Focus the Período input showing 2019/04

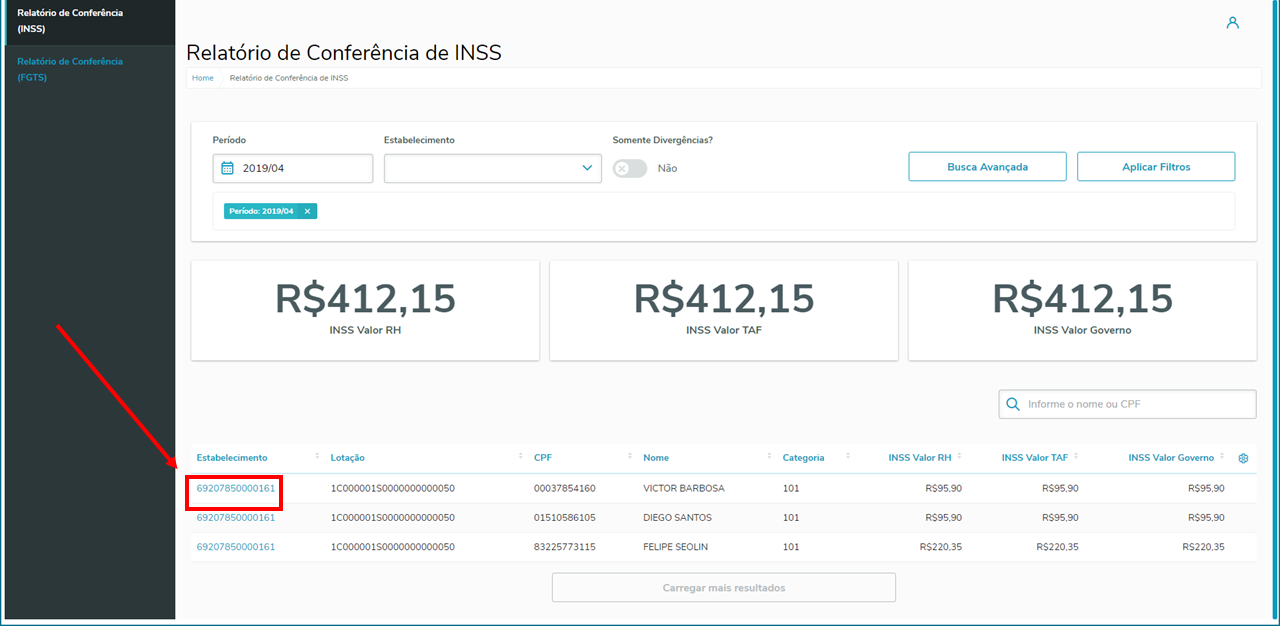click(x=293, y=168)
